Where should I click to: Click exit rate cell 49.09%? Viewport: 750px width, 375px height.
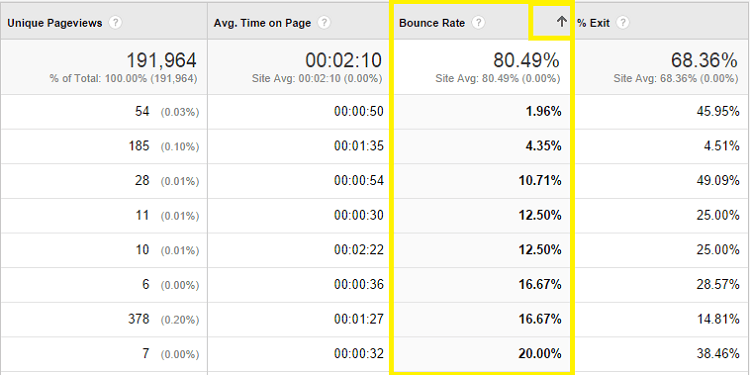[662, 181]
